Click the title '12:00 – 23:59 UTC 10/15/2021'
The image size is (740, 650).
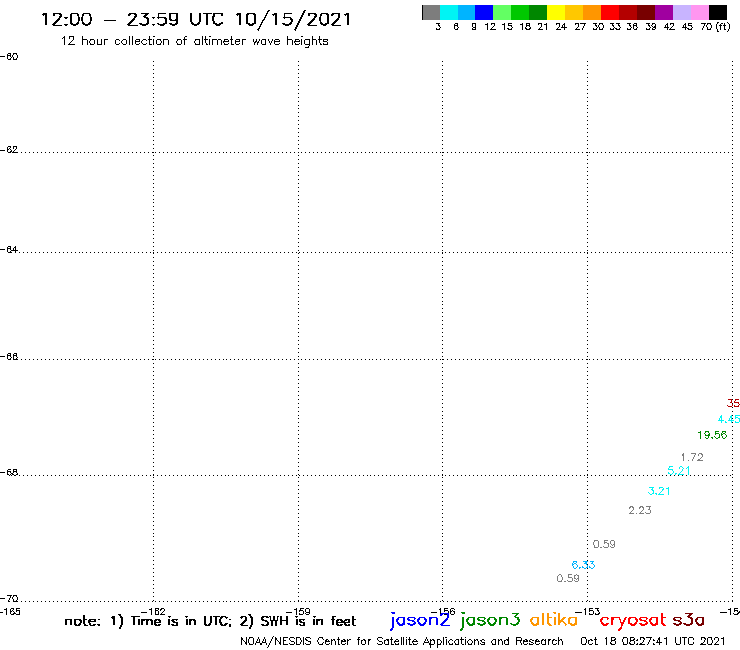click(x=196, y=20)
